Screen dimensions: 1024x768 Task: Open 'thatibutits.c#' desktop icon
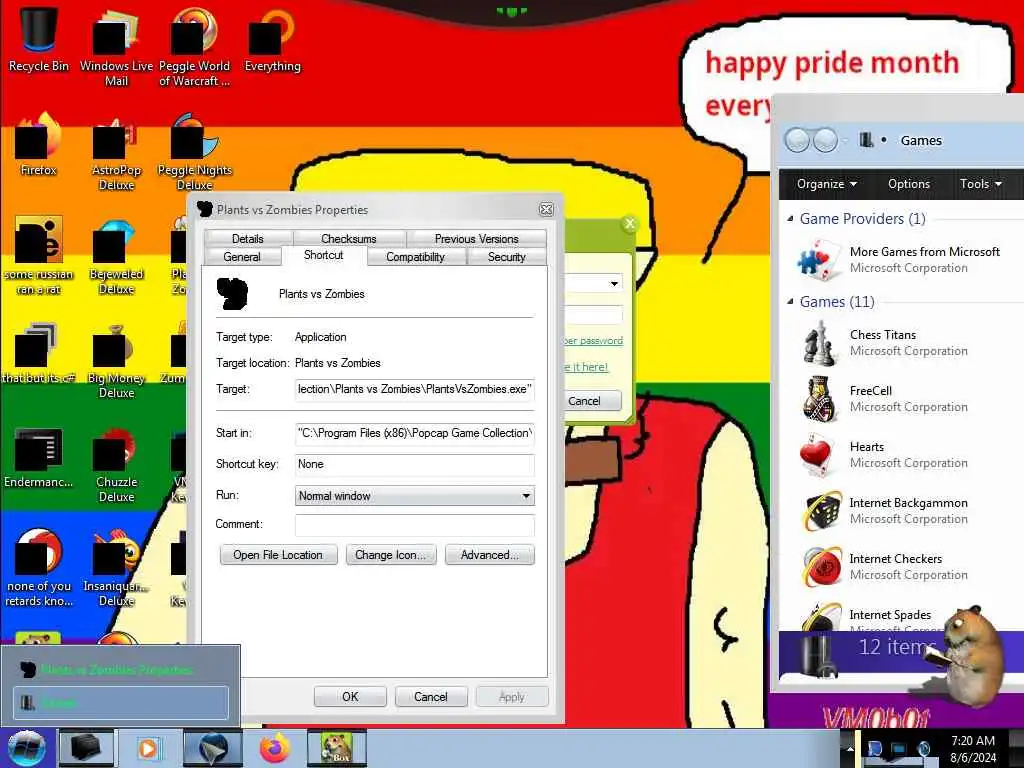(39, 353)
